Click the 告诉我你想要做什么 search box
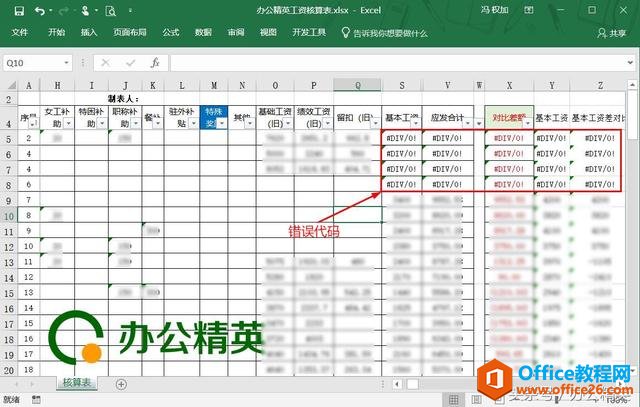 pos(384,33)
